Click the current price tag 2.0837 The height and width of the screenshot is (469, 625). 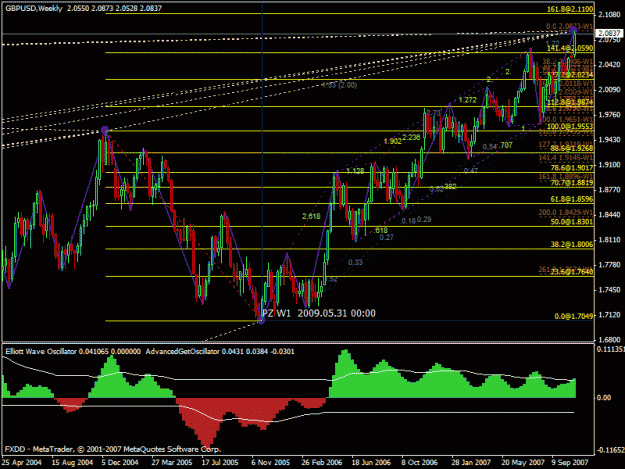tap(609, 33)
